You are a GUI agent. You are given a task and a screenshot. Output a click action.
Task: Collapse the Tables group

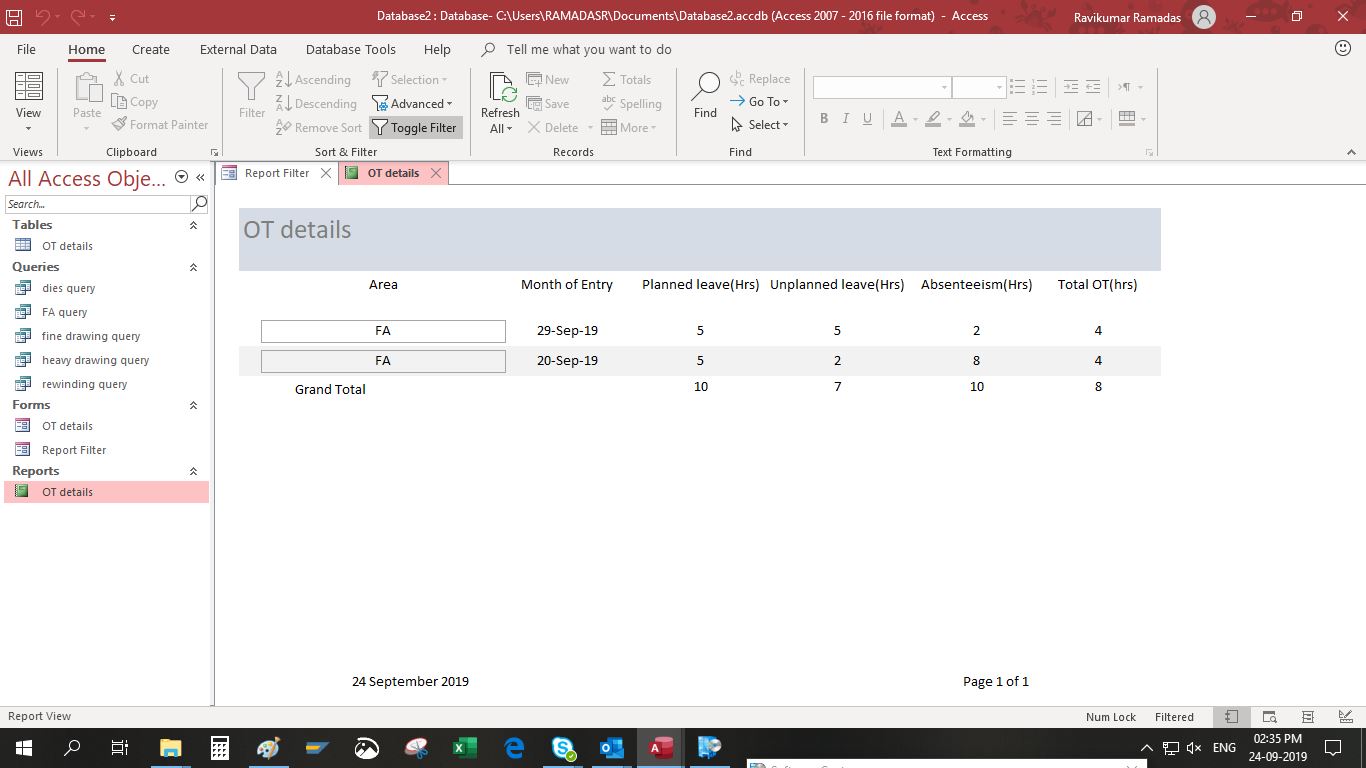(193, 226)
